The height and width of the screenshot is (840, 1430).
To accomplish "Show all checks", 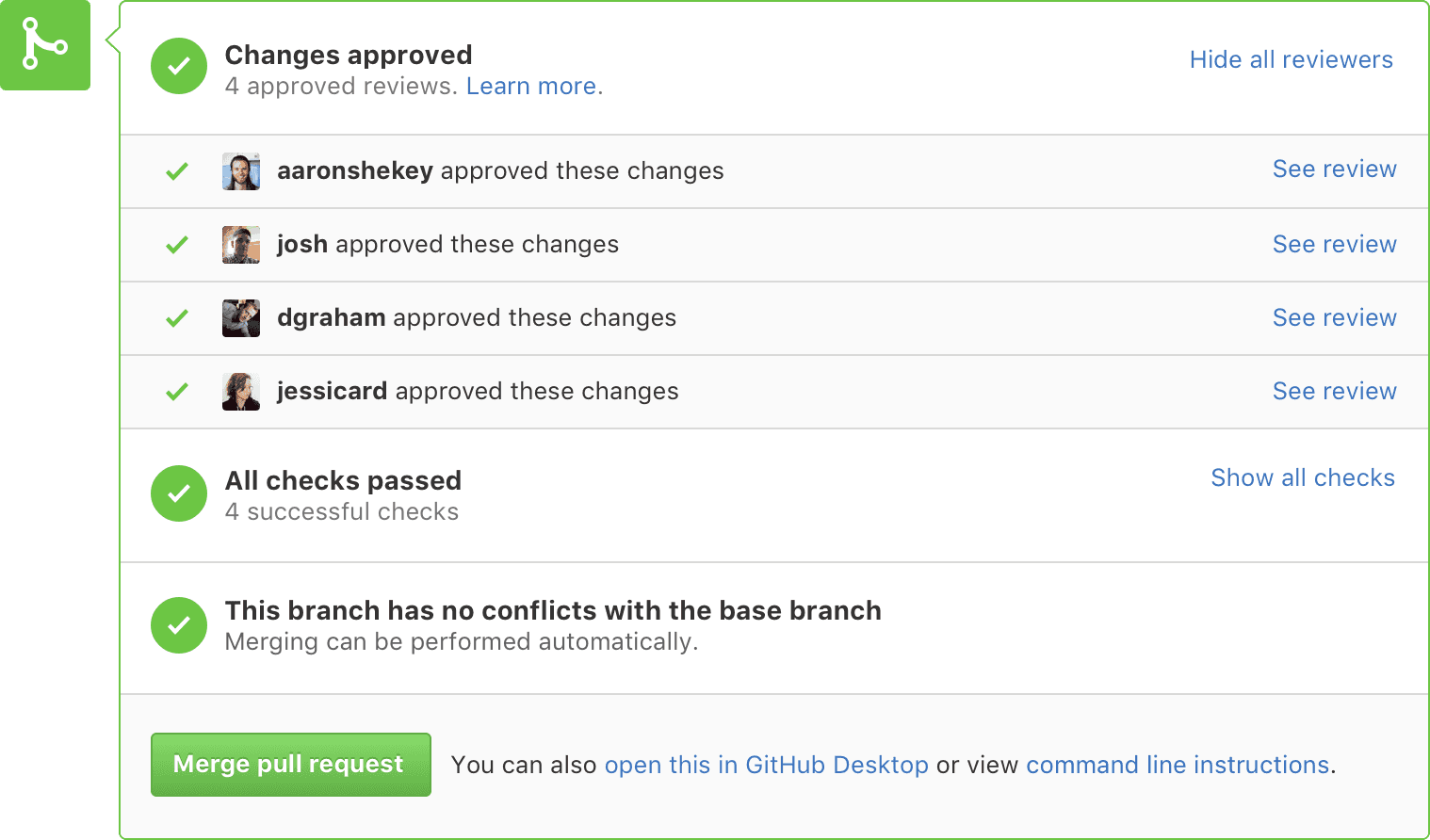I will point(1303,477).
